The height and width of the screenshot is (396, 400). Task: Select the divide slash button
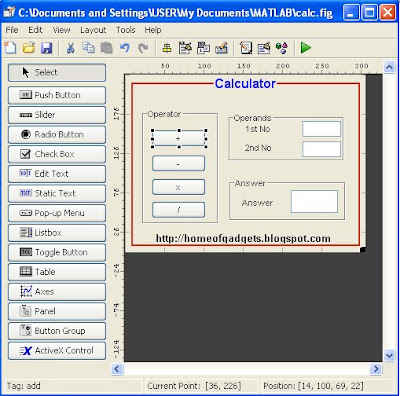point(179,210)
